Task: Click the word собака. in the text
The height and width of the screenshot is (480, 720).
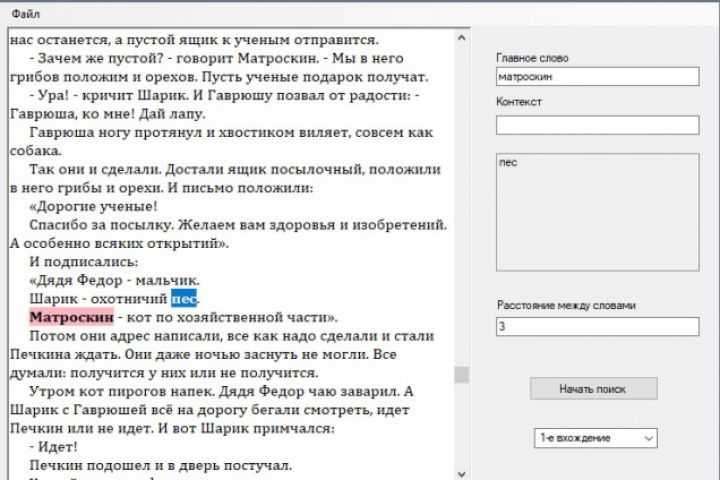Action: tap(35, 151)
